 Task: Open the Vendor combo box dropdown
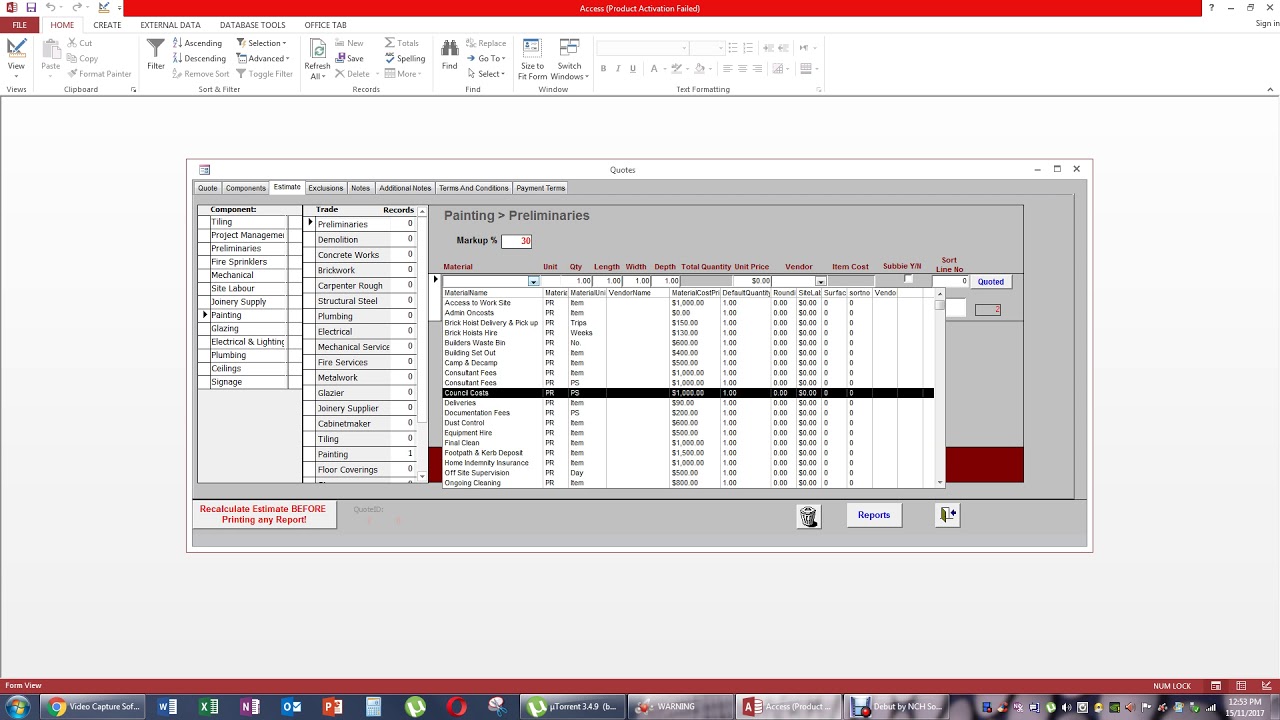coord(820,282)
